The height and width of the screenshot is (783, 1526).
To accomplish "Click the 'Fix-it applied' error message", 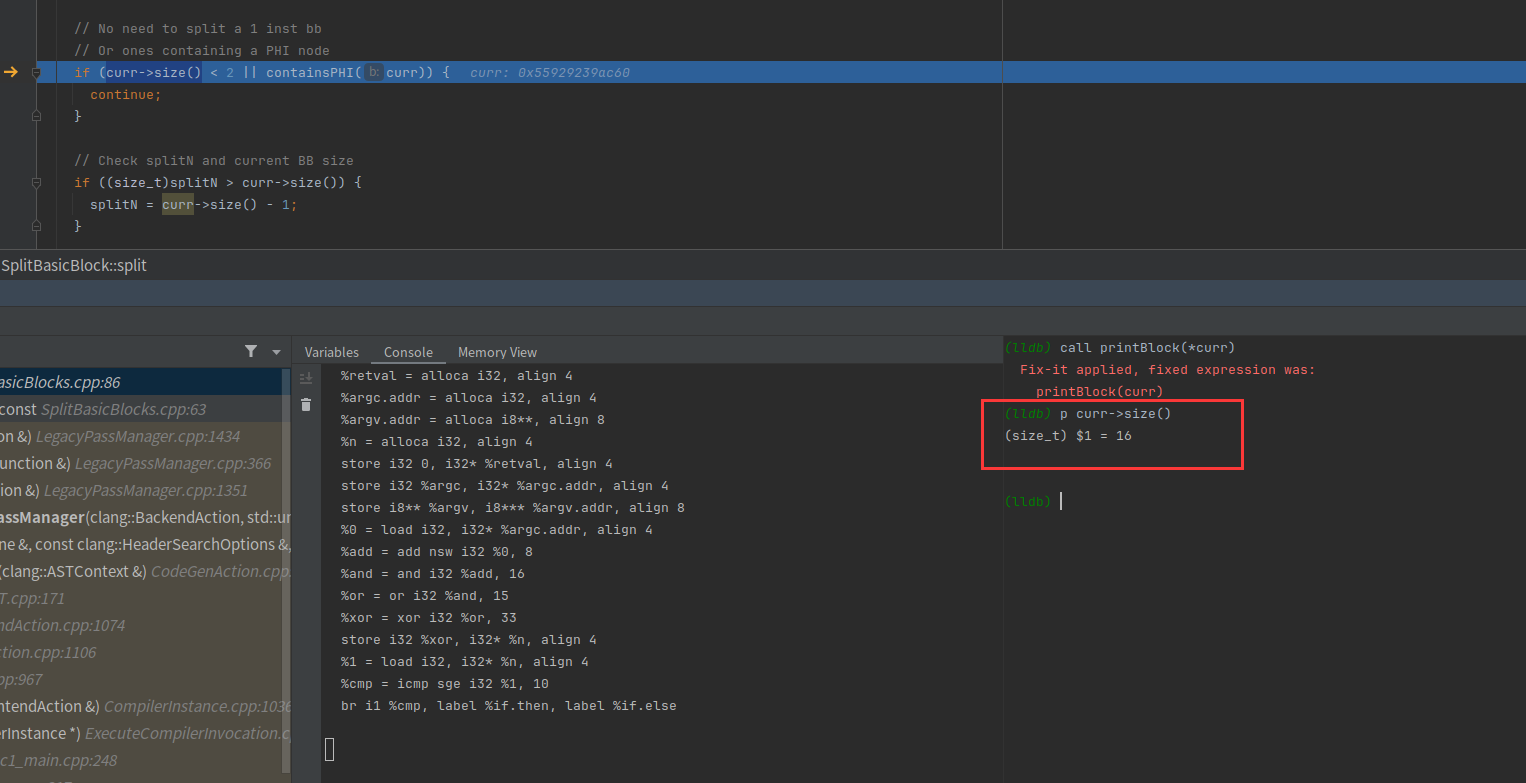I will point(1167,370).
